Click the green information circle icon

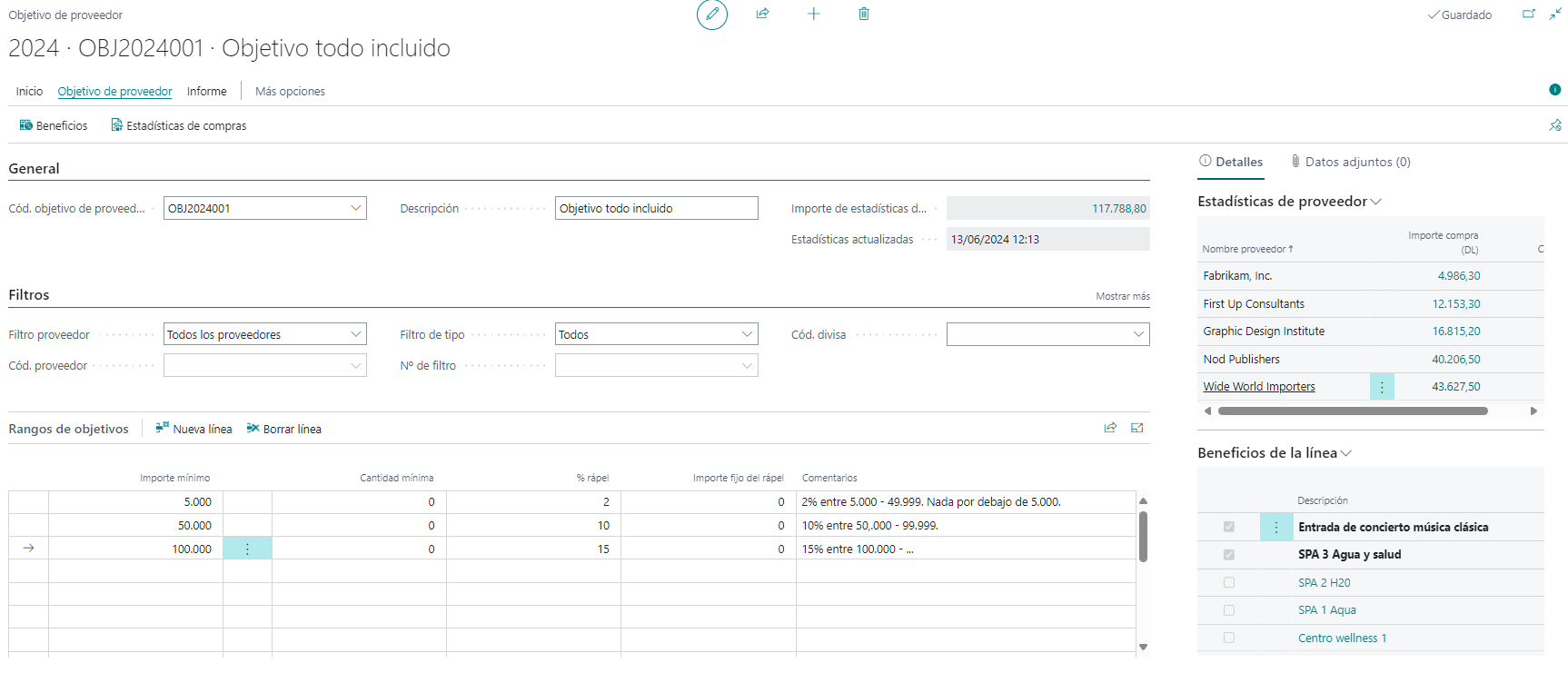point(1554,90)
